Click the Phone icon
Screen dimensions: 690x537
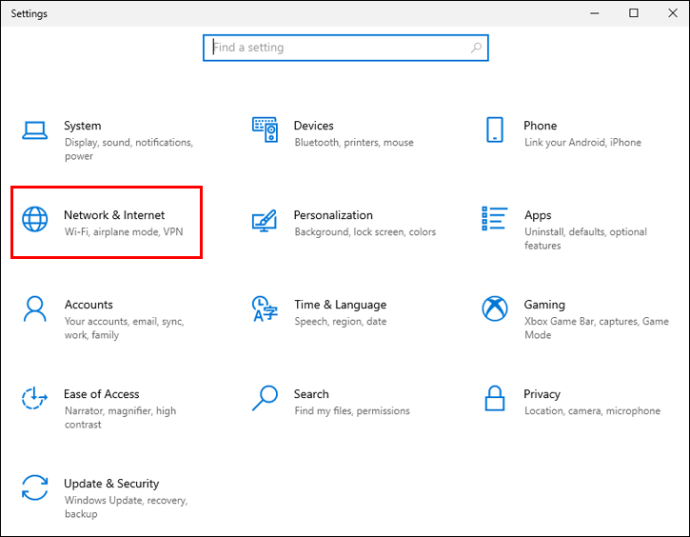click(x=495, y=130)
